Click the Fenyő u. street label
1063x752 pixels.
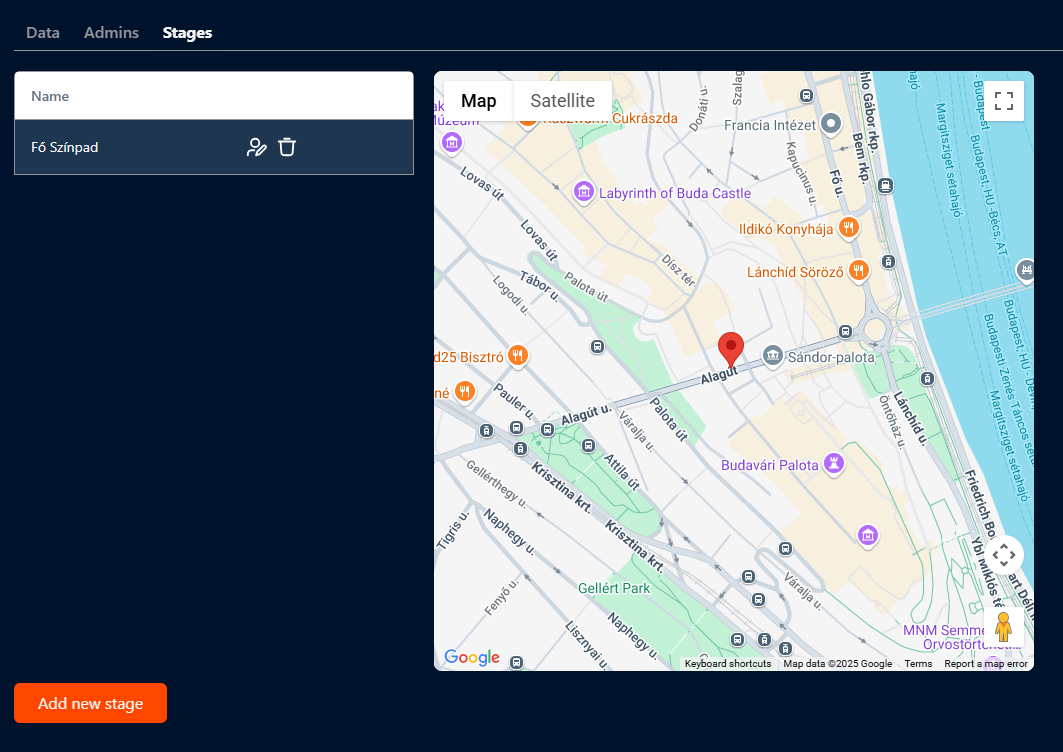point(502,597)
